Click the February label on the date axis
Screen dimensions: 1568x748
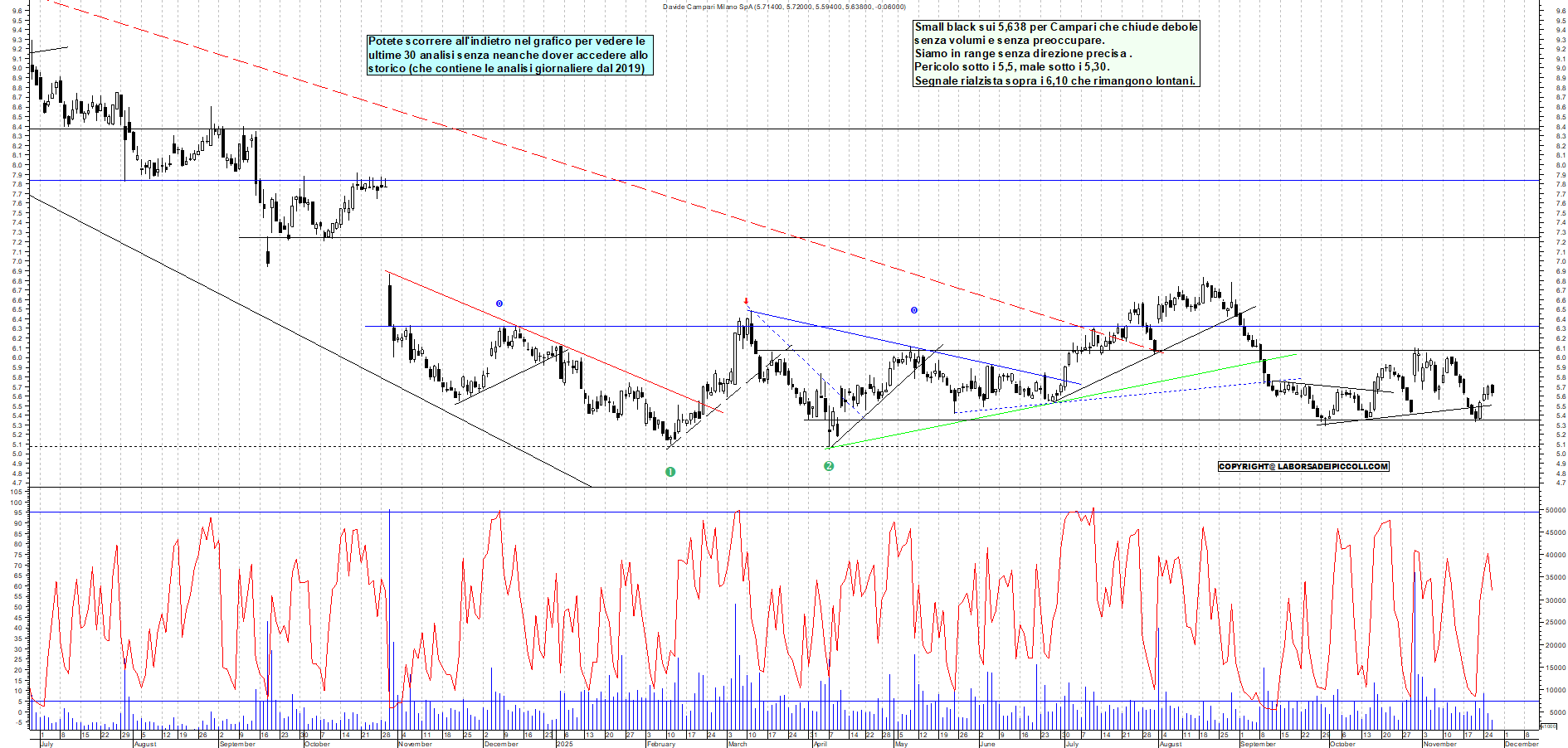pyautogui.click(x=660, y=744)
